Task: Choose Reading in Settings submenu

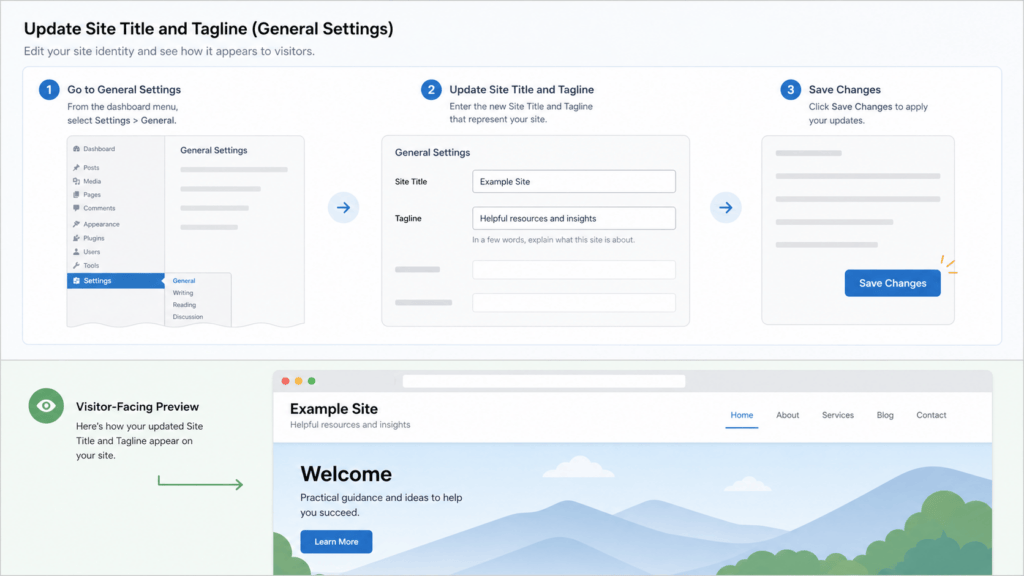Action: [x=184, y=305]
